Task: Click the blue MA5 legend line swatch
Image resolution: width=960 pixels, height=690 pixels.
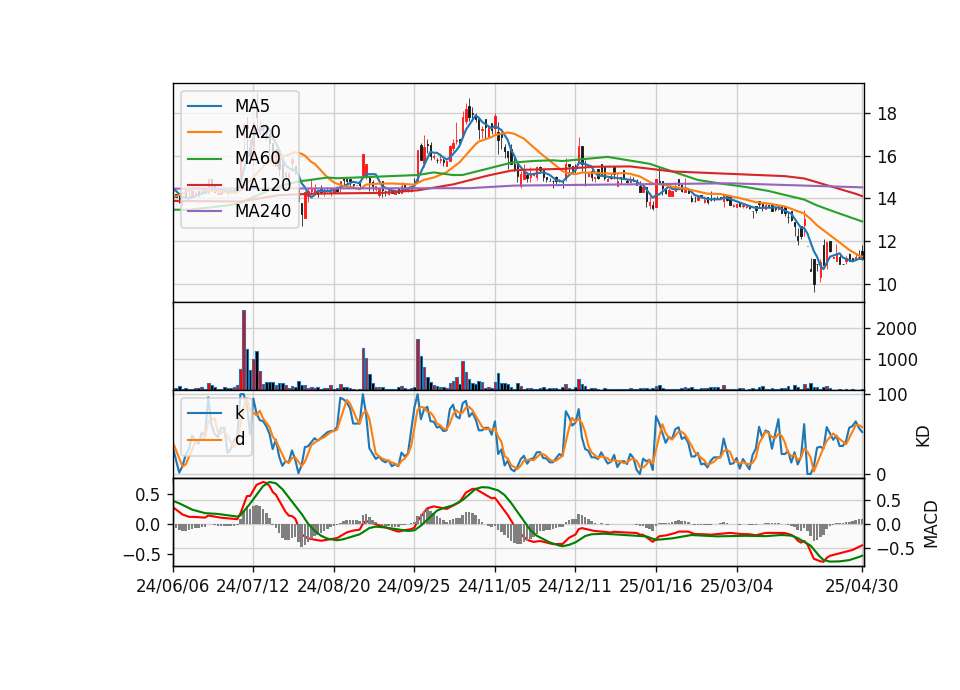Action: point(204,107)
